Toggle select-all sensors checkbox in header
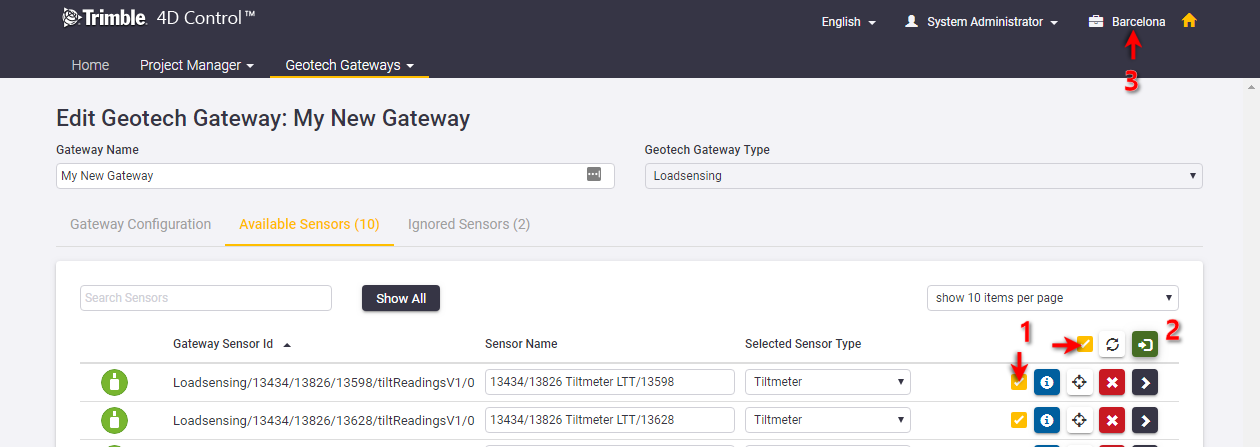 tap(1085, 344)
